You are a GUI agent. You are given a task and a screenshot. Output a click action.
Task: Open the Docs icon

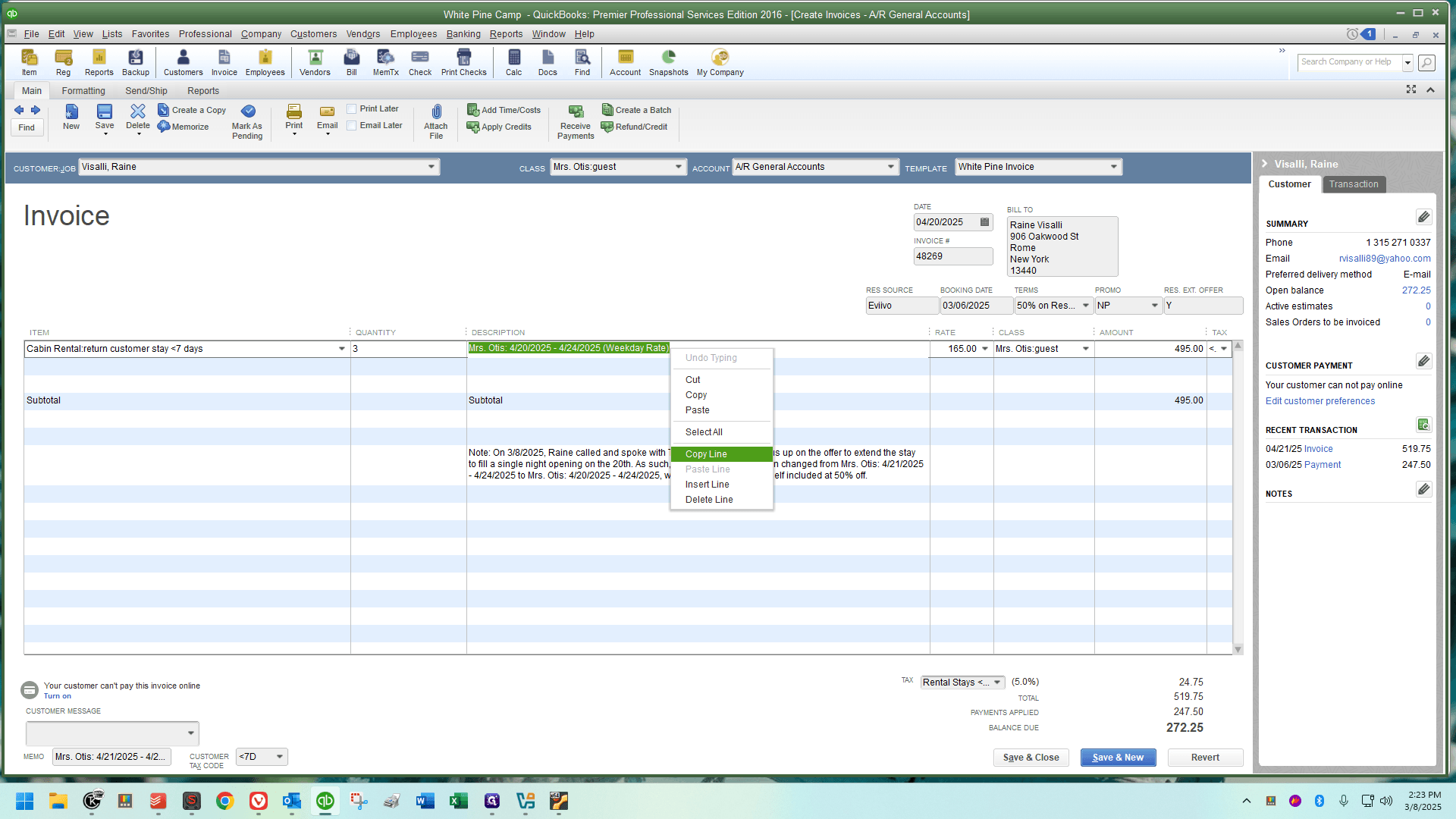[x=548, y=62]
